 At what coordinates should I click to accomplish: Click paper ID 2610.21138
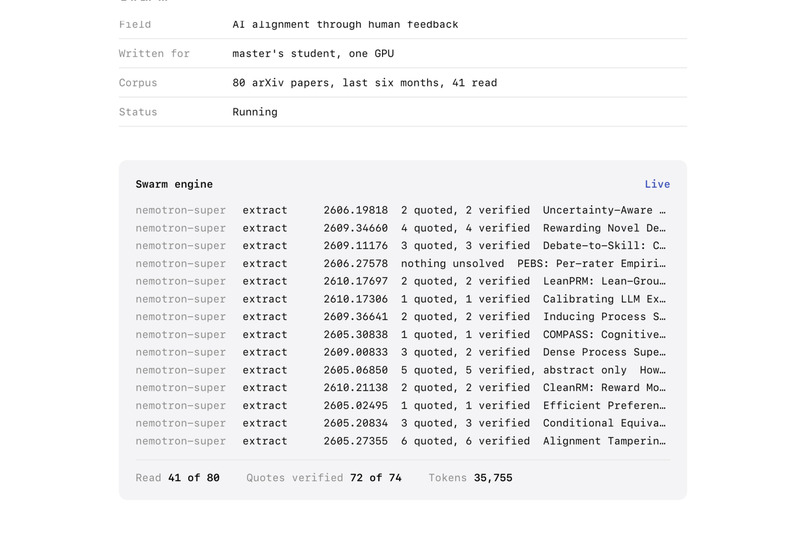click(356, 387)
